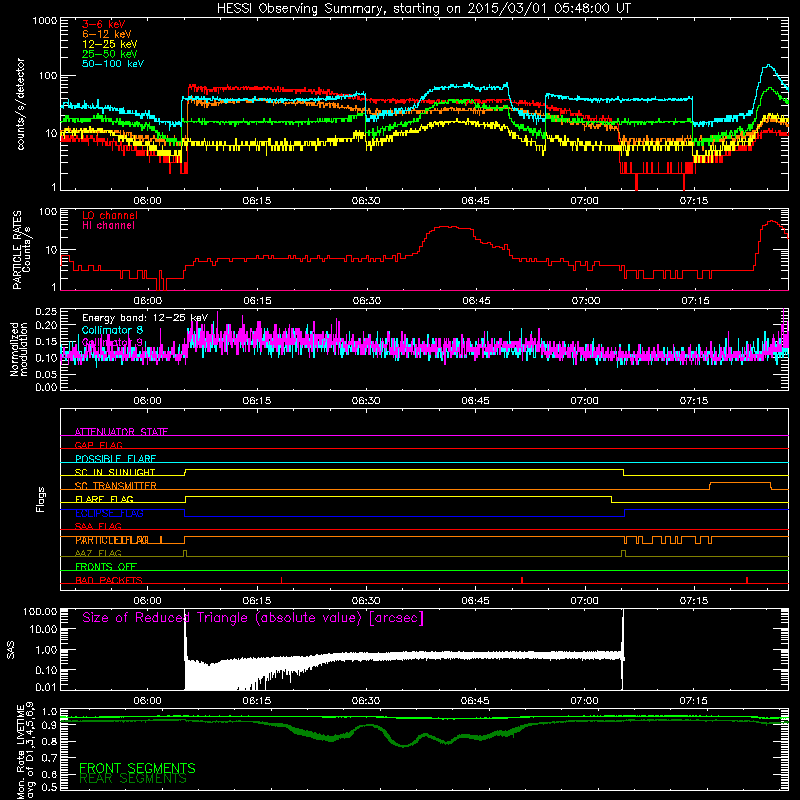Click the FRONTS_OFF flag label

(106, 567)
